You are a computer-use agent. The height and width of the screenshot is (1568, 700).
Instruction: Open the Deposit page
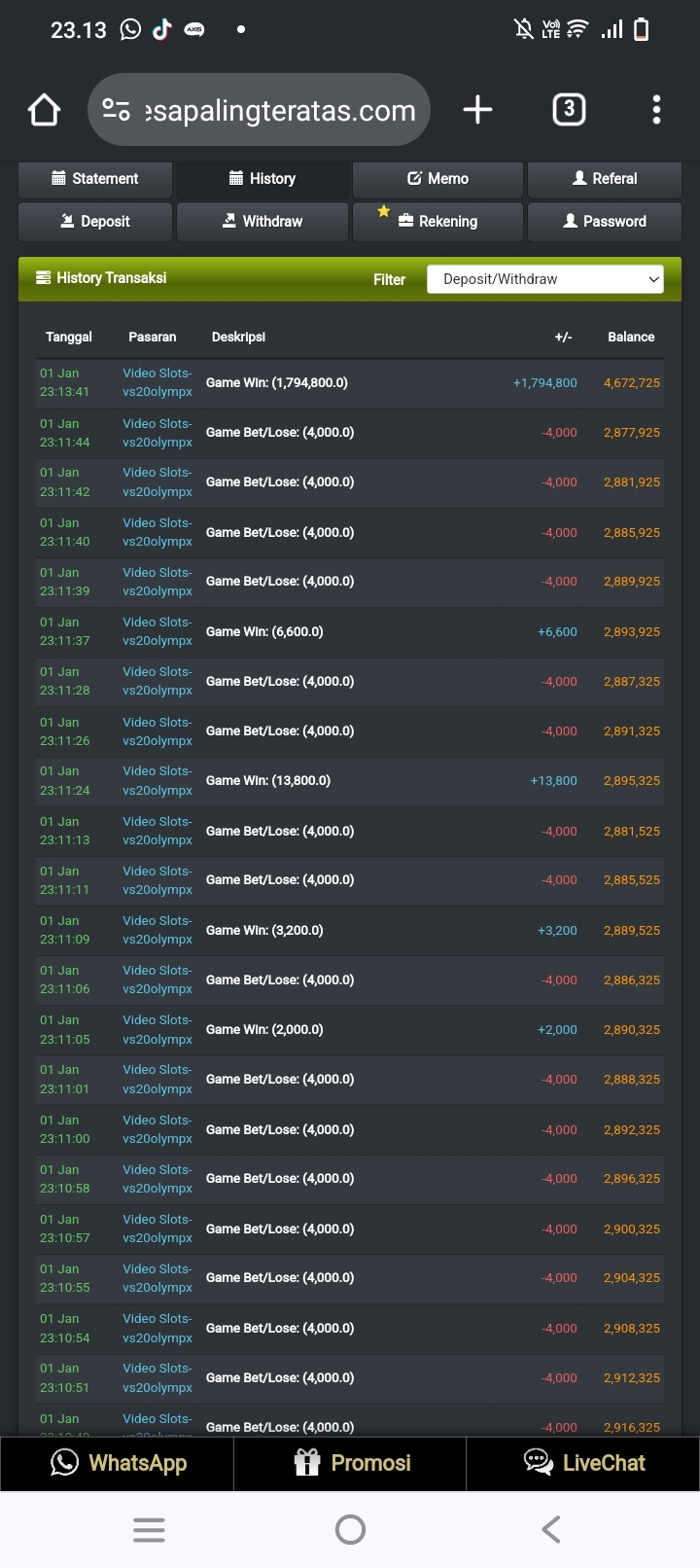coord(95,222)
